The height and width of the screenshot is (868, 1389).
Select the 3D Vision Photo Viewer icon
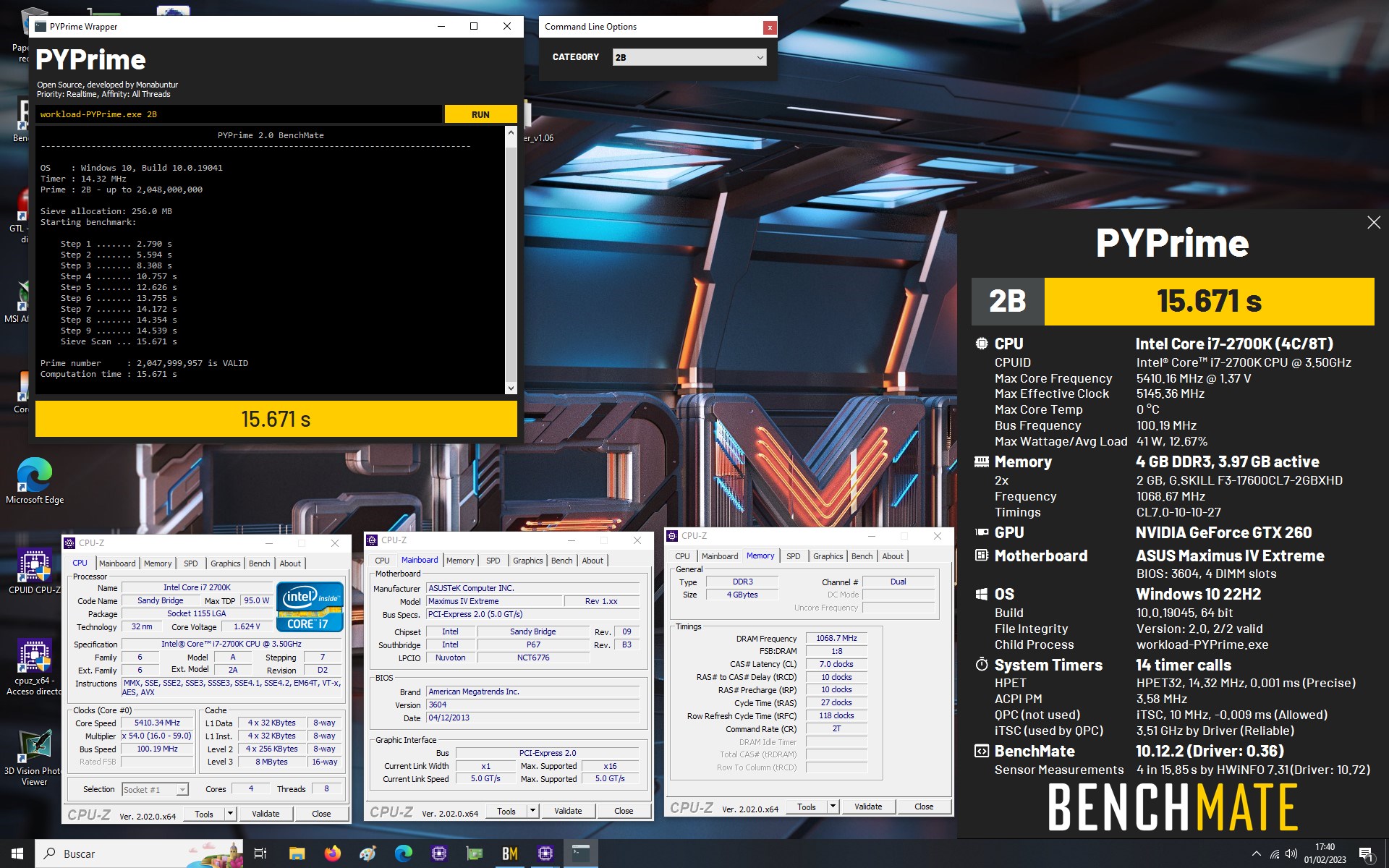(34, 758)
